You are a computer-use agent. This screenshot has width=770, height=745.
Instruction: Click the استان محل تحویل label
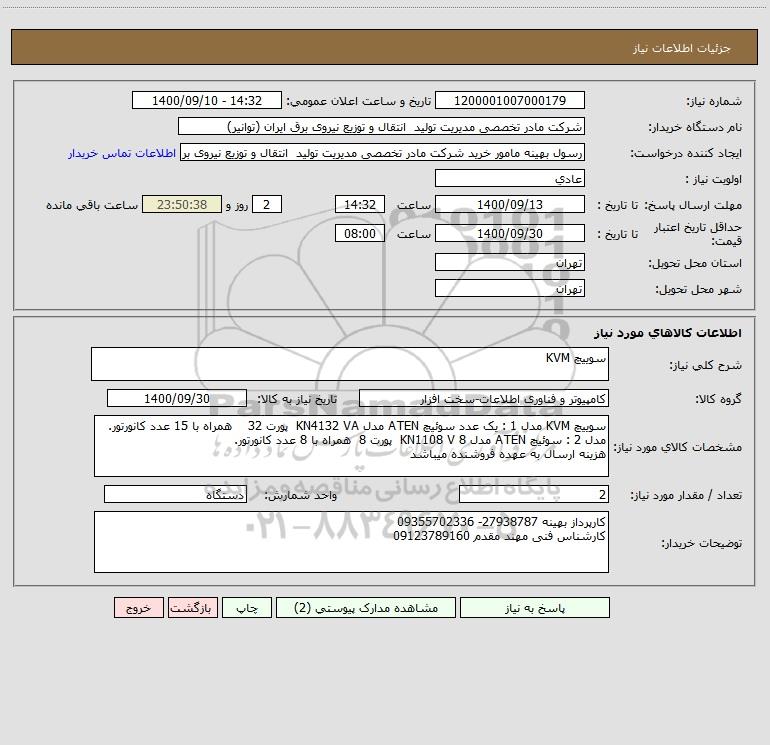695,263
